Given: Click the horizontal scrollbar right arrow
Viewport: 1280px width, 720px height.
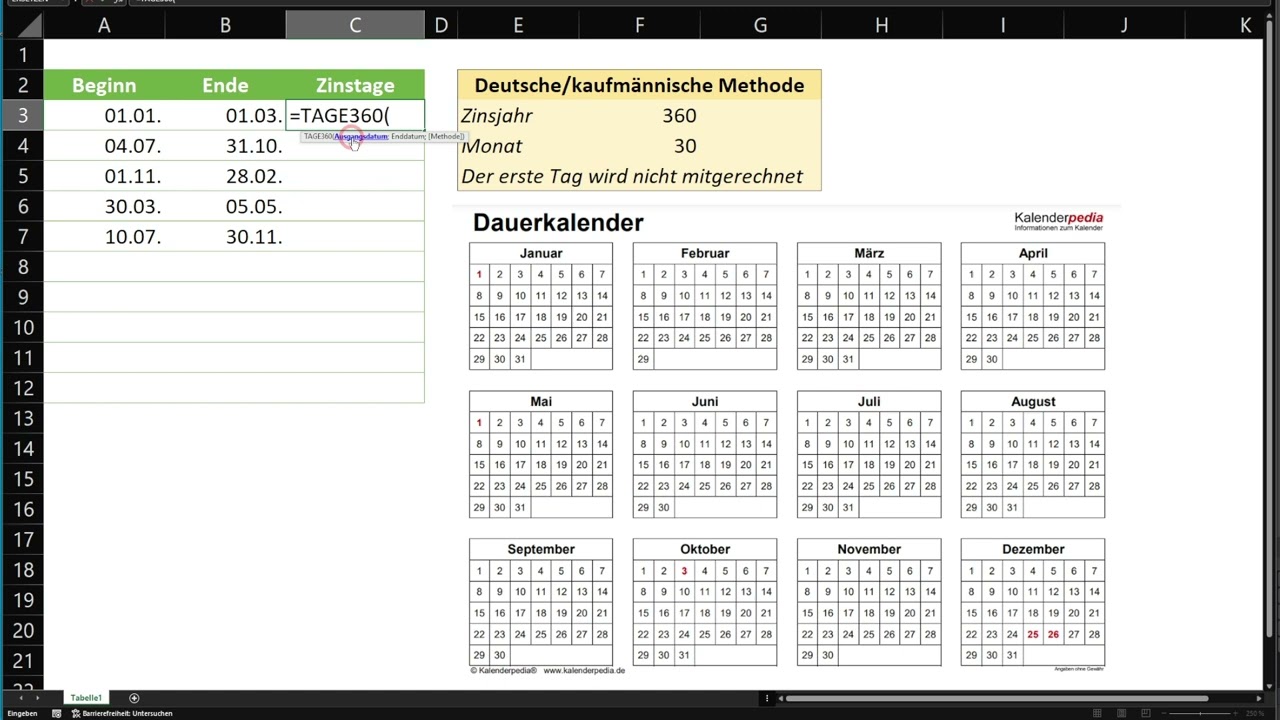Looking at the screenshot, I should tap(1259, 698).
